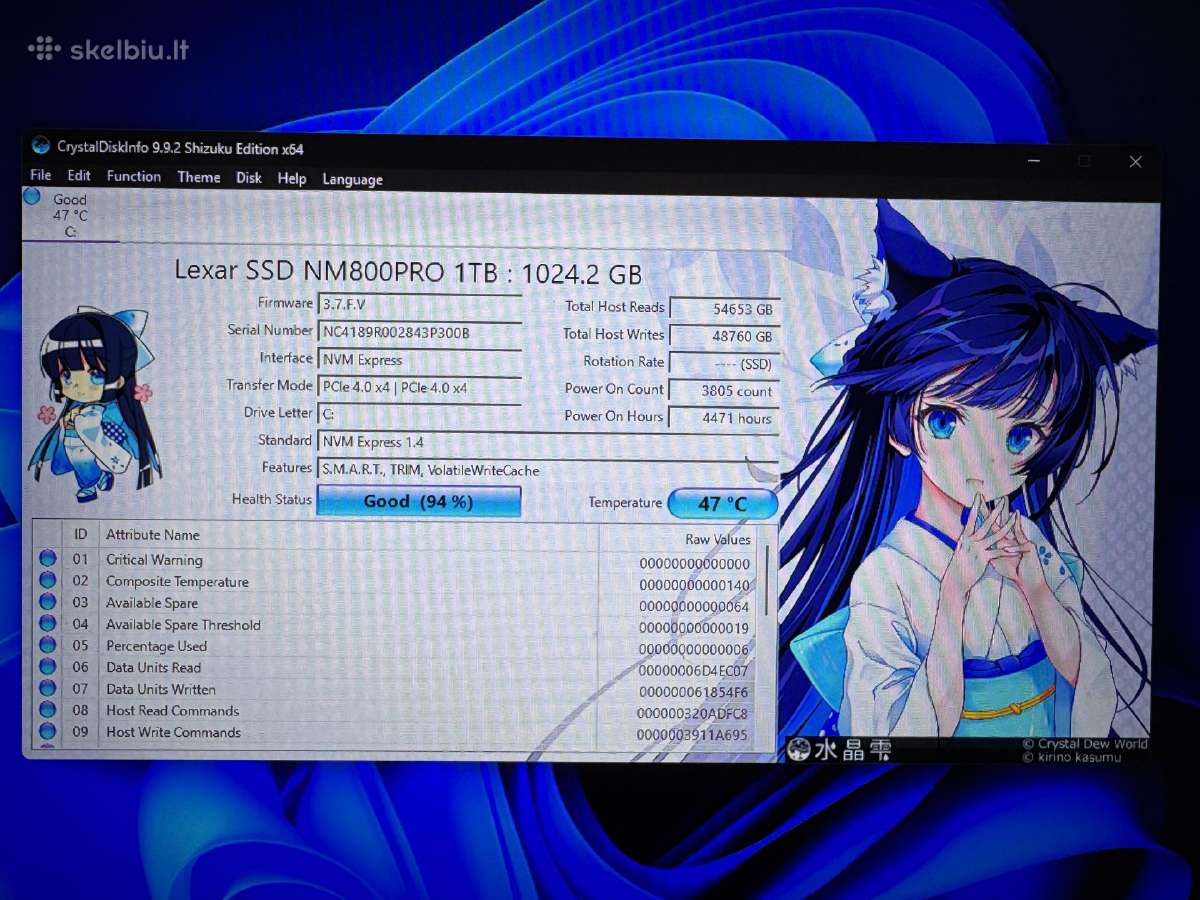
Task: Click the status circle for Data Units Written row
Action: click(x=47, y=688)
